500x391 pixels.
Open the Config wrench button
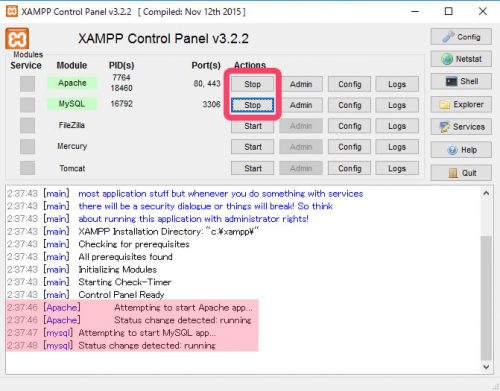point(461,37)
